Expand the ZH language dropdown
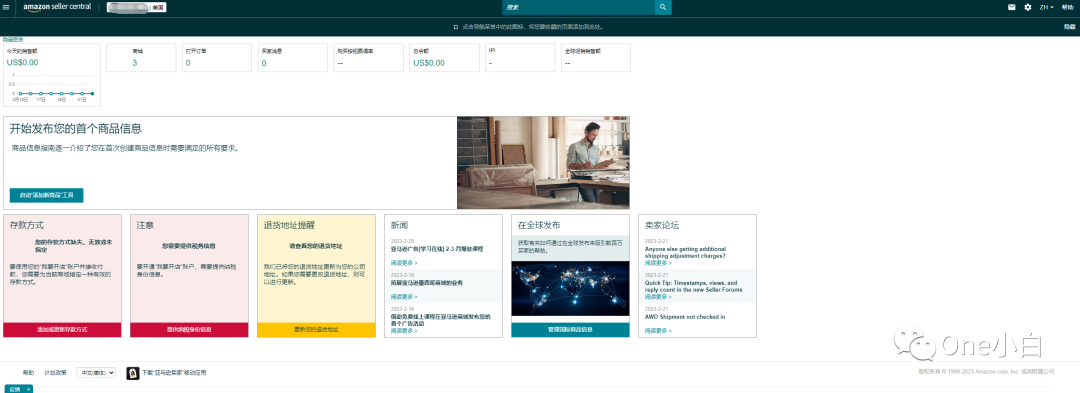1080x393 pixels. (1046, 7)
